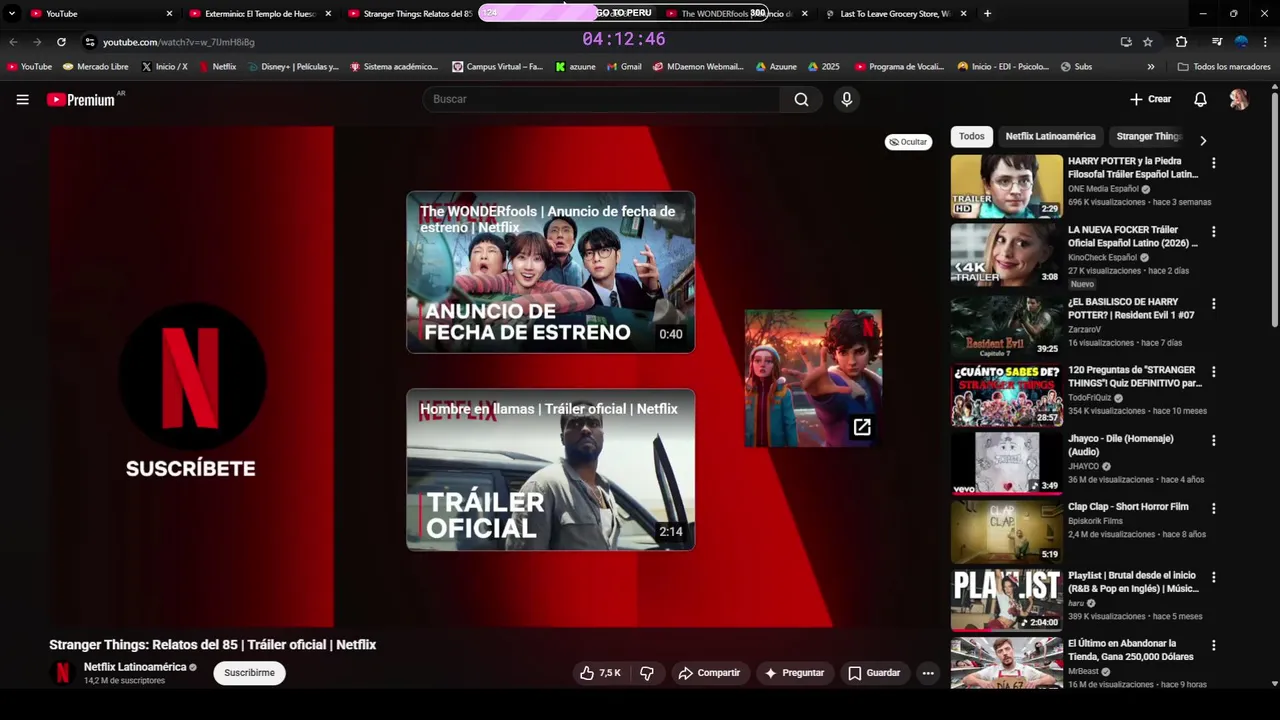Screen dimensions: 1280x720
Task: Open options menu for HARRY POTTER trailer
Action: 1214,163
